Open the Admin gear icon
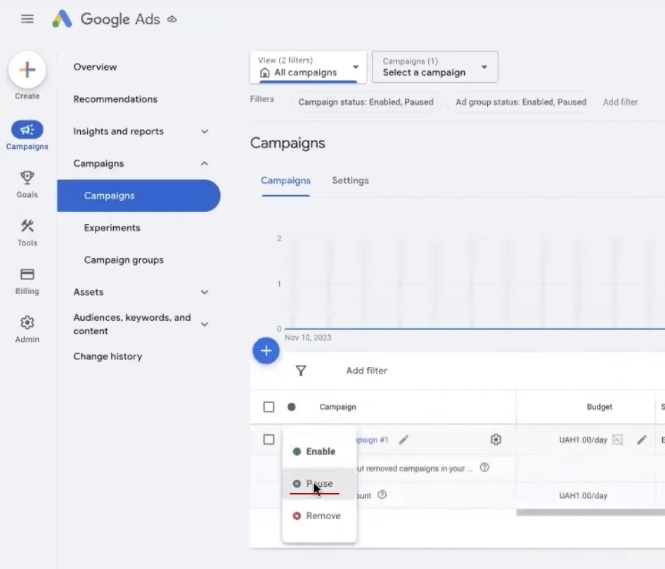The width and height of the screenshot is (665, 569). point(27,323)
